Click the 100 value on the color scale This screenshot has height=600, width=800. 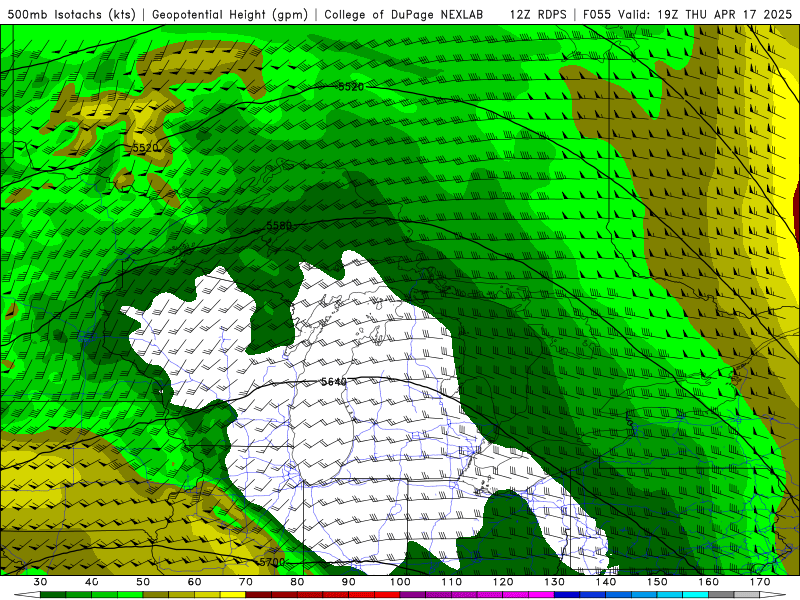click(x=400, y=582)
